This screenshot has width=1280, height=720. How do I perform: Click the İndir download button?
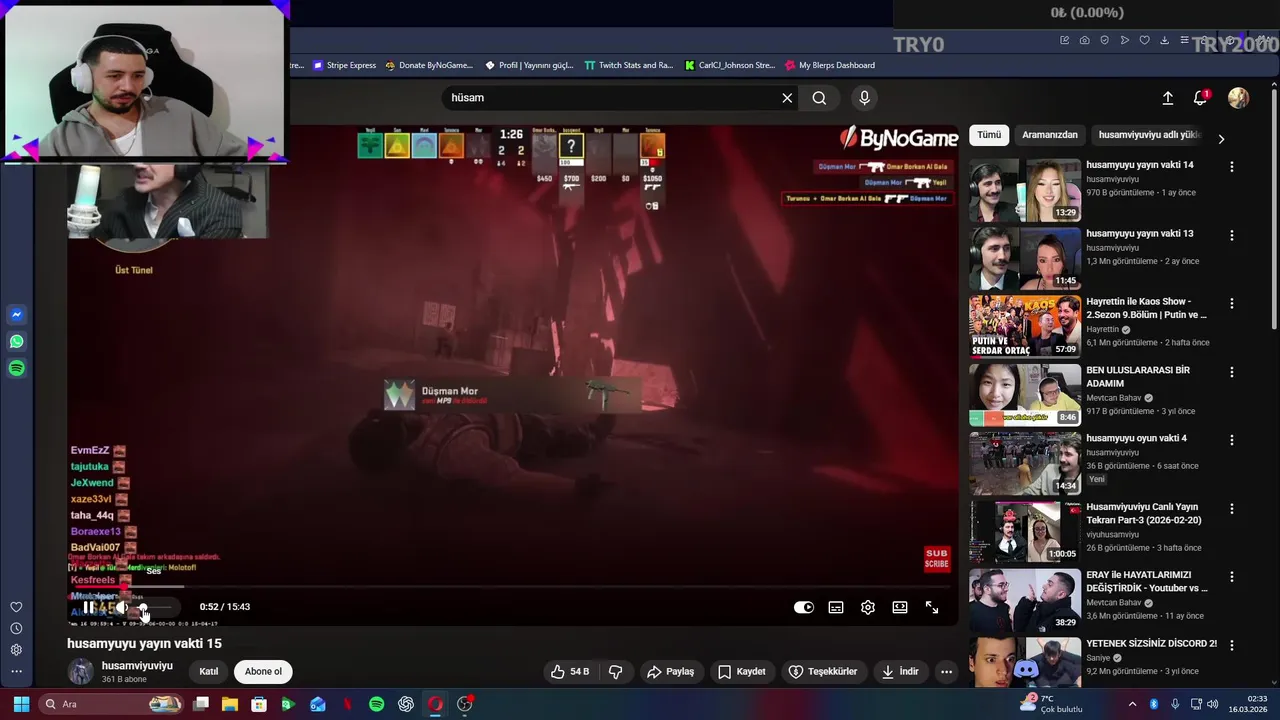click(x=900, y=672)
